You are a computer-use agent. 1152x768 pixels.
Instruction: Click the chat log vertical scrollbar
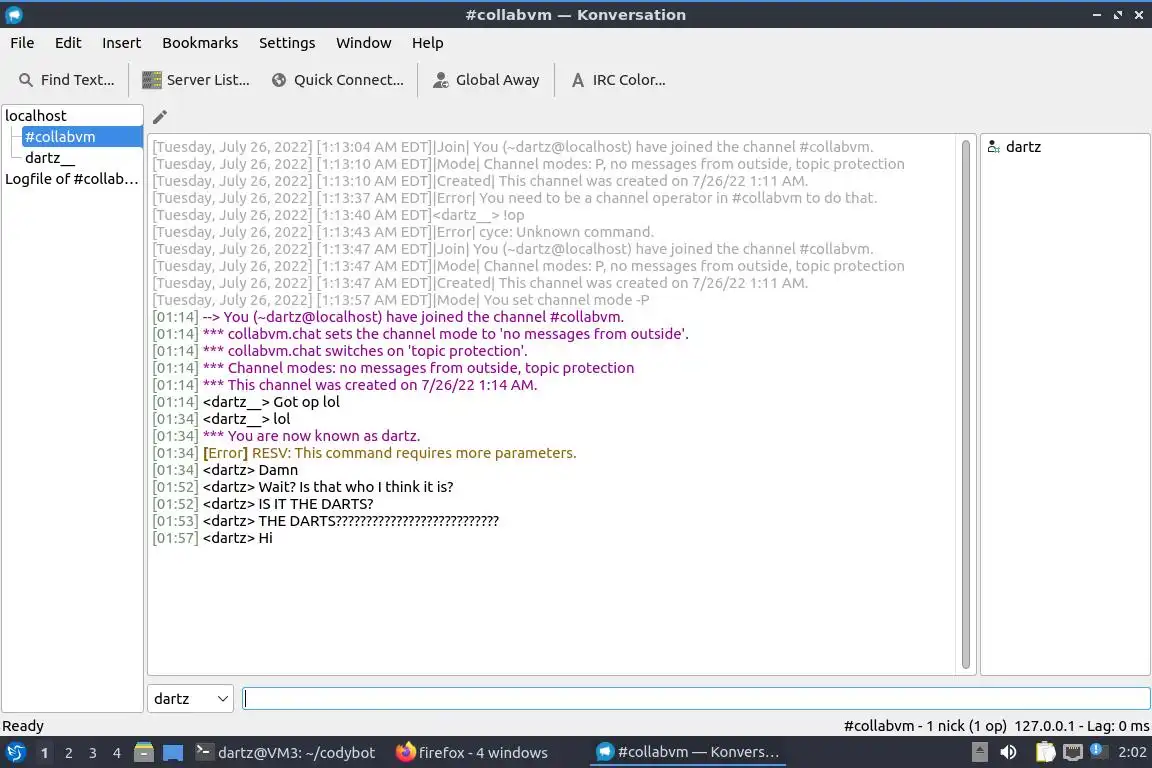coord(965,404)
